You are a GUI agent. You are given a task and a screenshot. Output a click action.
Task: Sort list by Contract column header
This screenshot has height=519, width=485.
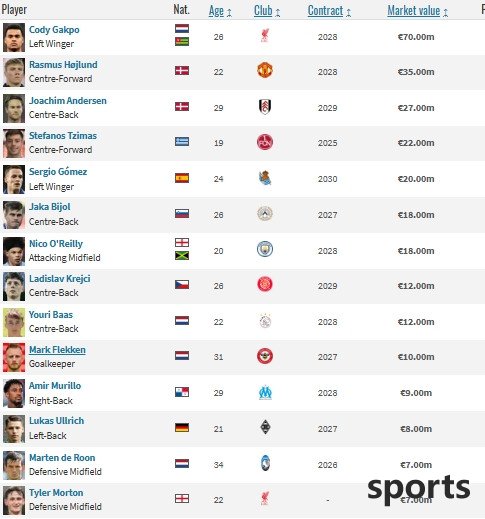coord(325,11)
